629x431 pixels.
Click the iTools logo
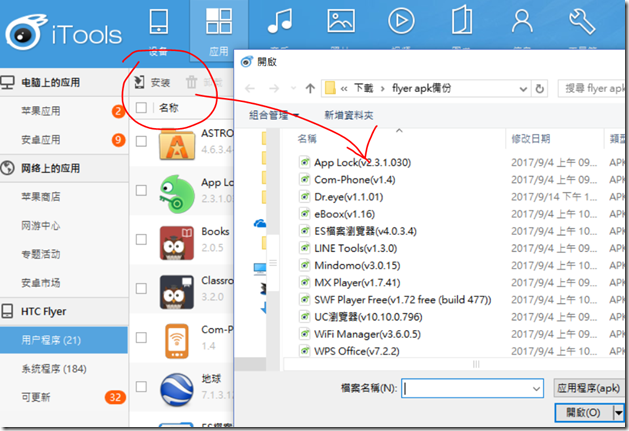64,33
